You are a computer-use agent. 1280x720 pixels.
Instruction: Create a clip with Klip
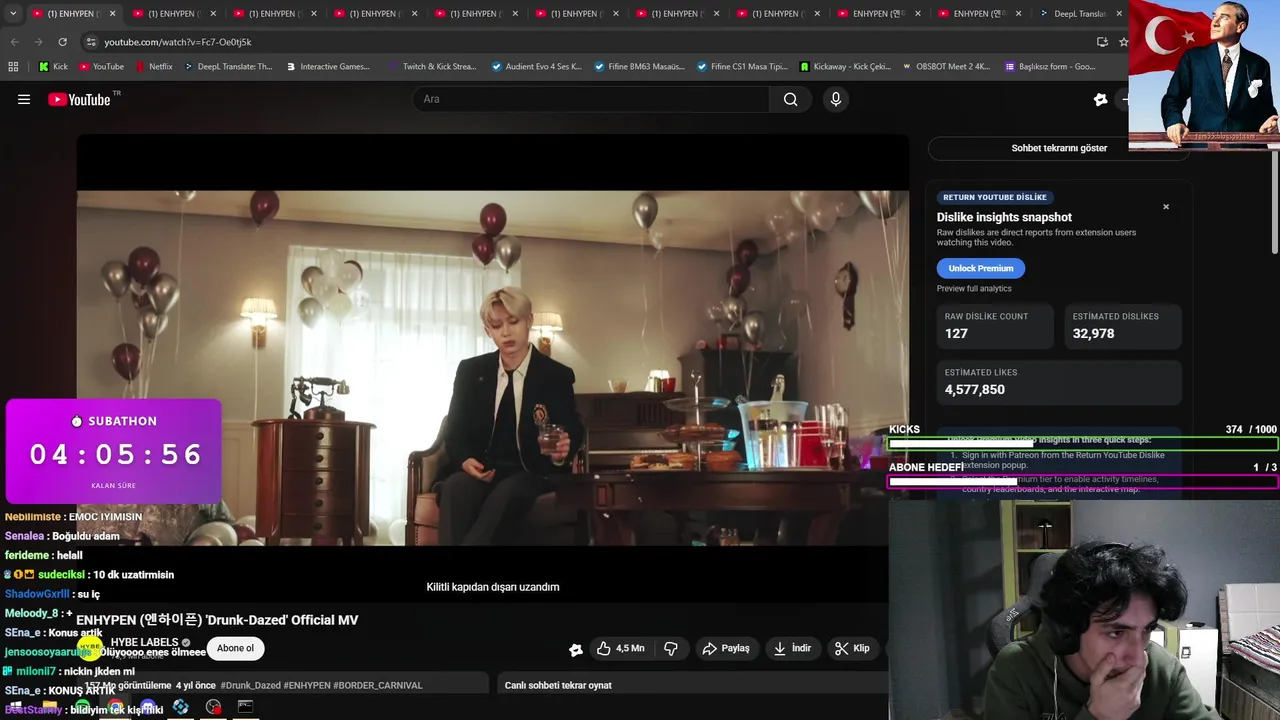853,648
